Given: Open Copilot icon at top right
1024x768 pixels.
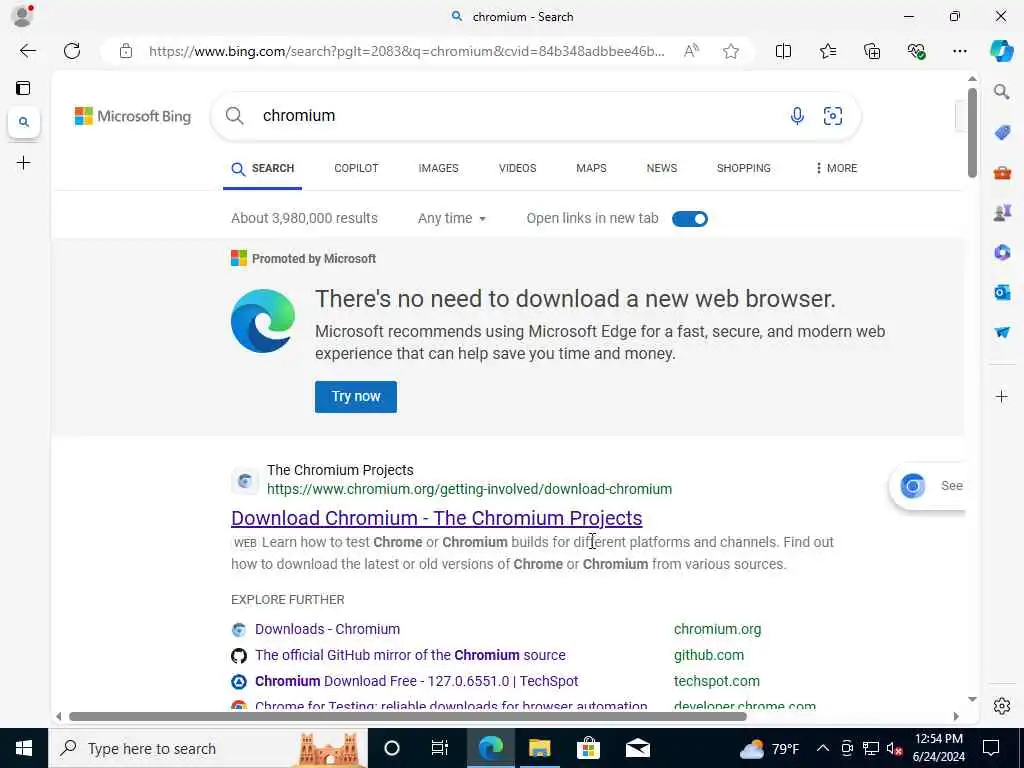Looking at the screenshot, I should (1001, 51).
